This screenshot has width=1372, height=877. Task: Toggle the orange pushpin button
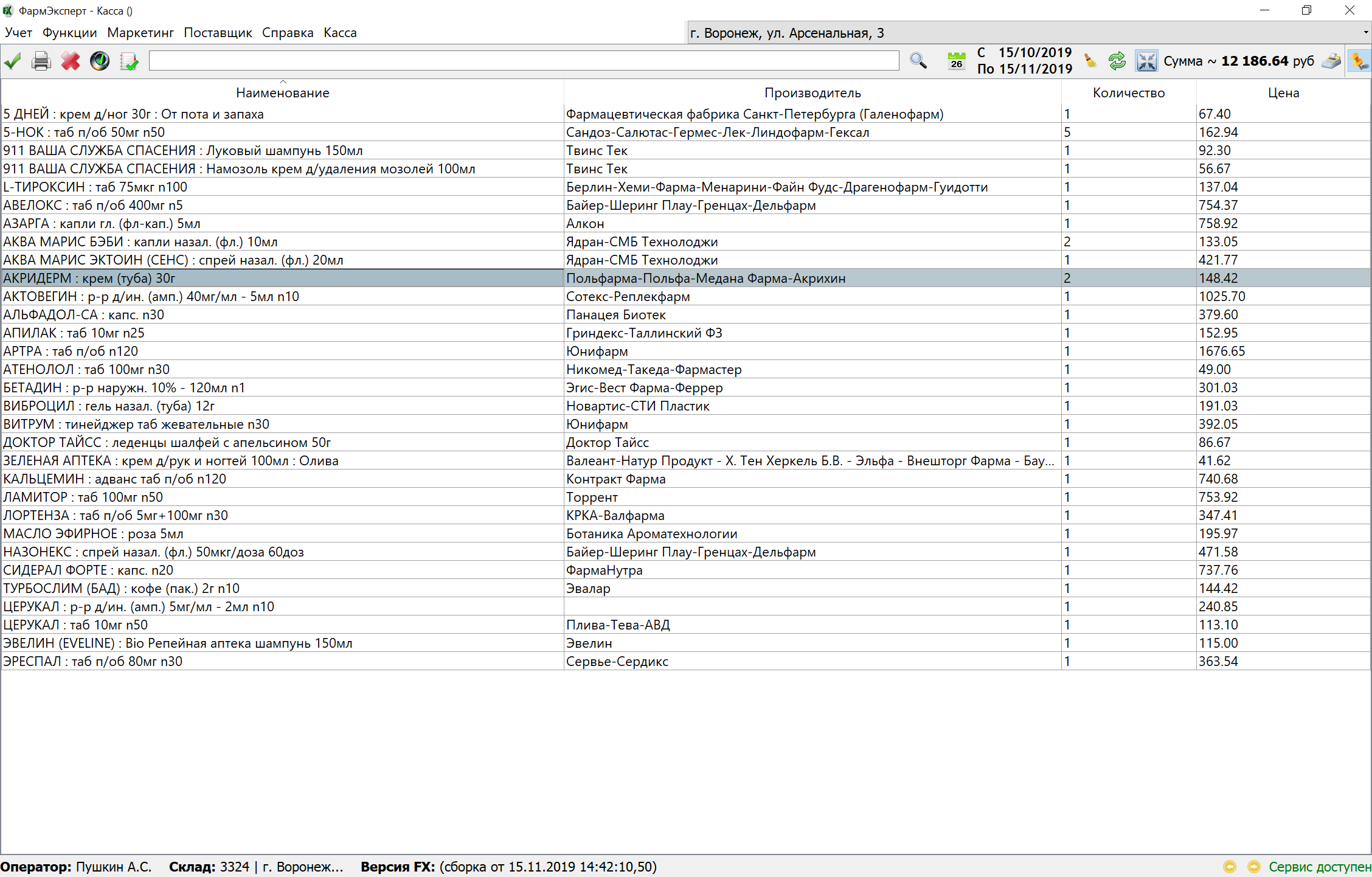pyautogui.click(x=1359, y=61)
